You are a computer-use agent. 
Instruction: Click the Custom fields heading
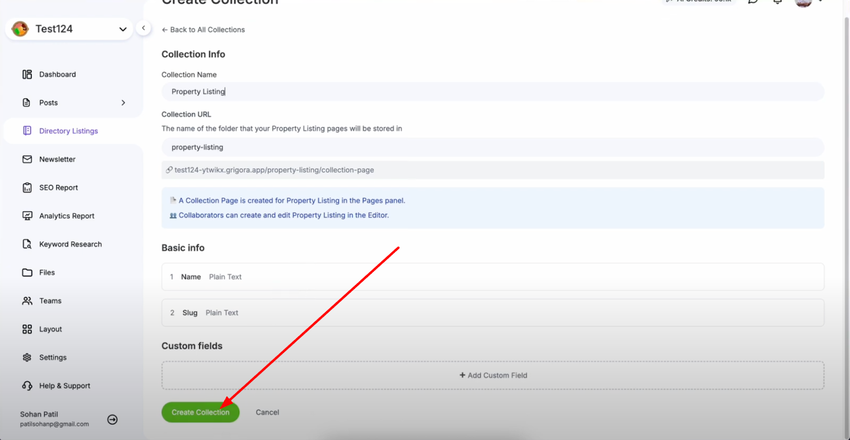click(192, 346)
